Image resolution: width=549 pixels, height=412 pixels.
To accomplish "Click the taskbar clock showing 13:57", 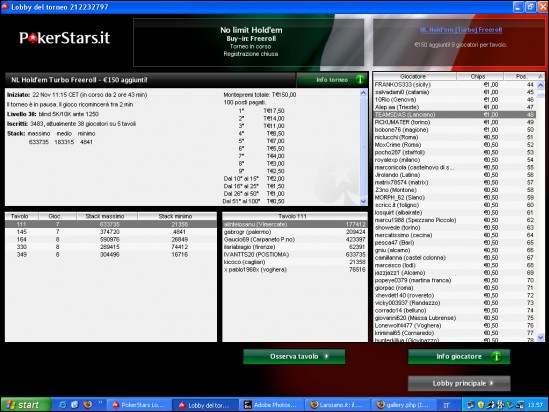I will coord(535,405).
